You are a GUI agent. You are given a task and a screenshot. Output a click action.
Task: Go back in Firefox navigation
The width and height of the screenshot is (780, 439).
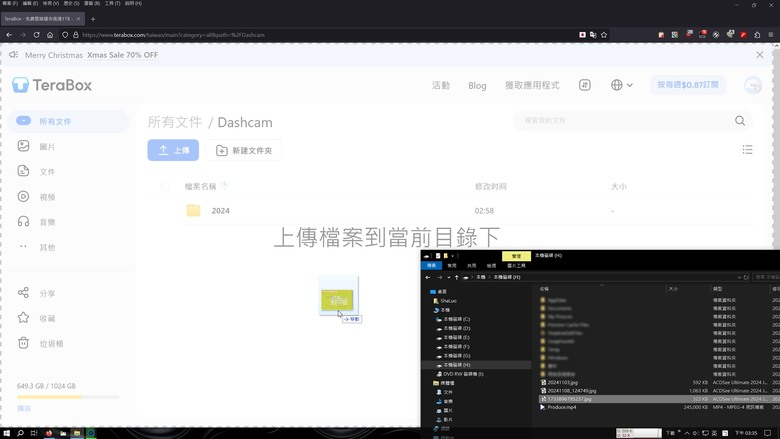(9, 35)
